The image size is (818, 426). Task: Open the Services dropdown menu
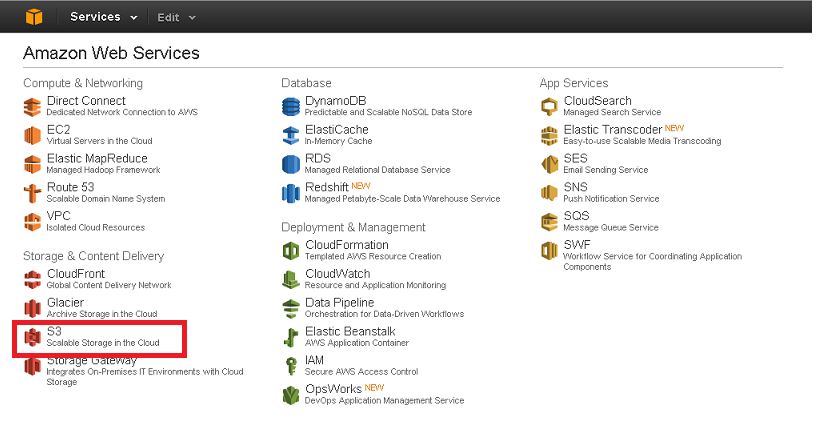point(103,17)
